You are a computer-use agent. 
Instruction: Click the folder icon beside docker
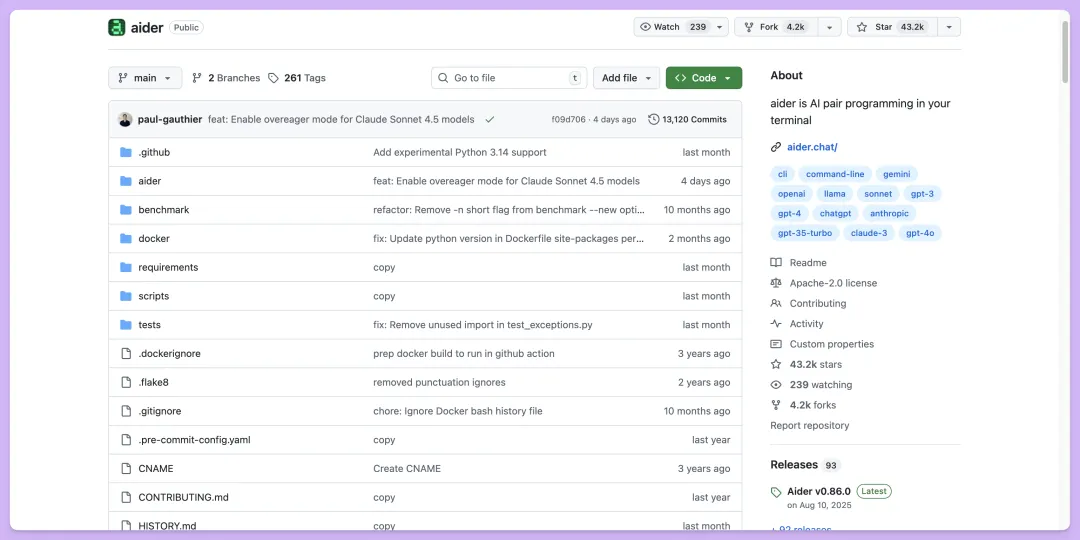(125, 238)
